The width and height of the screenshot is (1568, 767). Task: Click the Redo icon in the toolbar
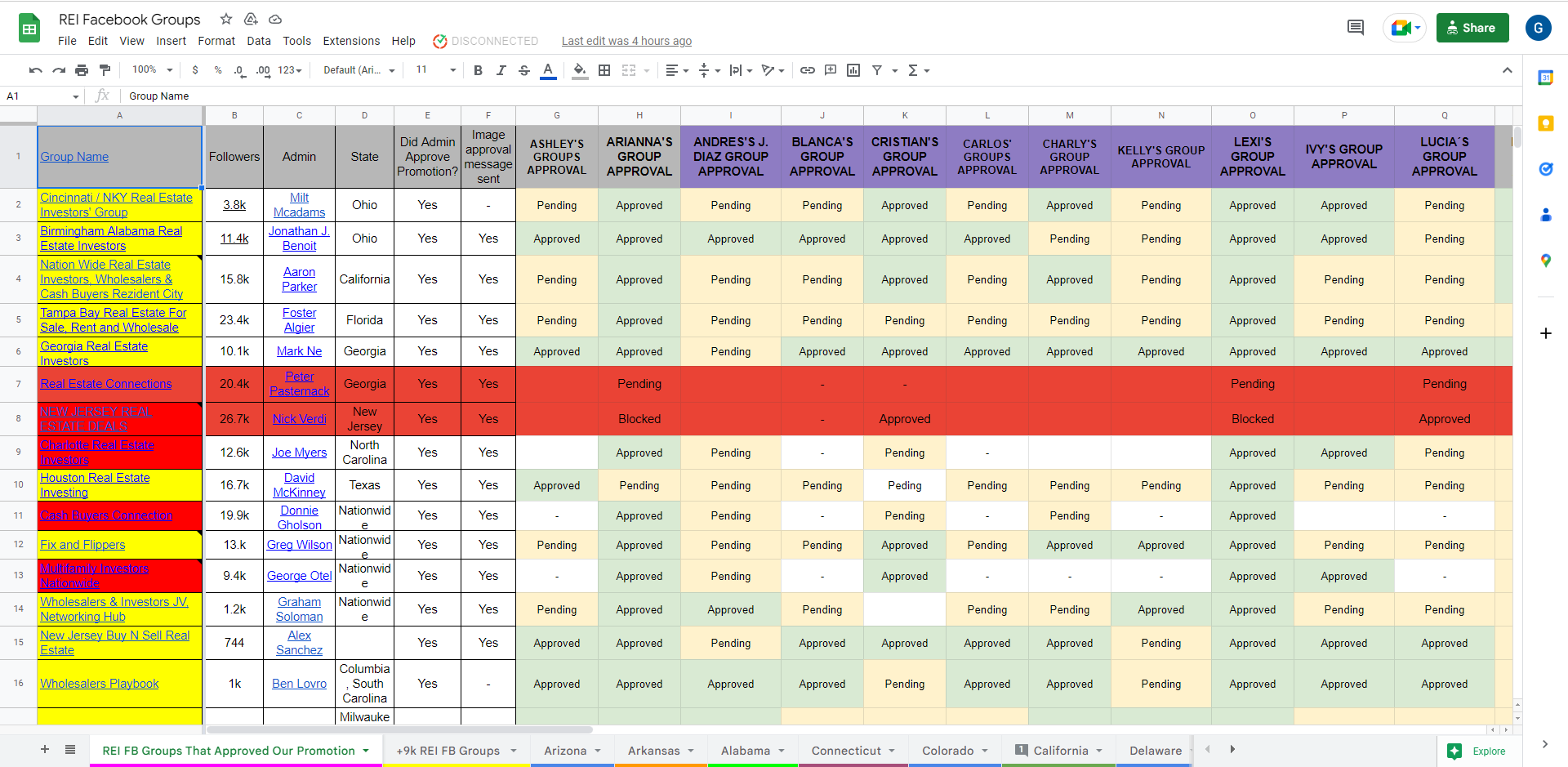59,70
